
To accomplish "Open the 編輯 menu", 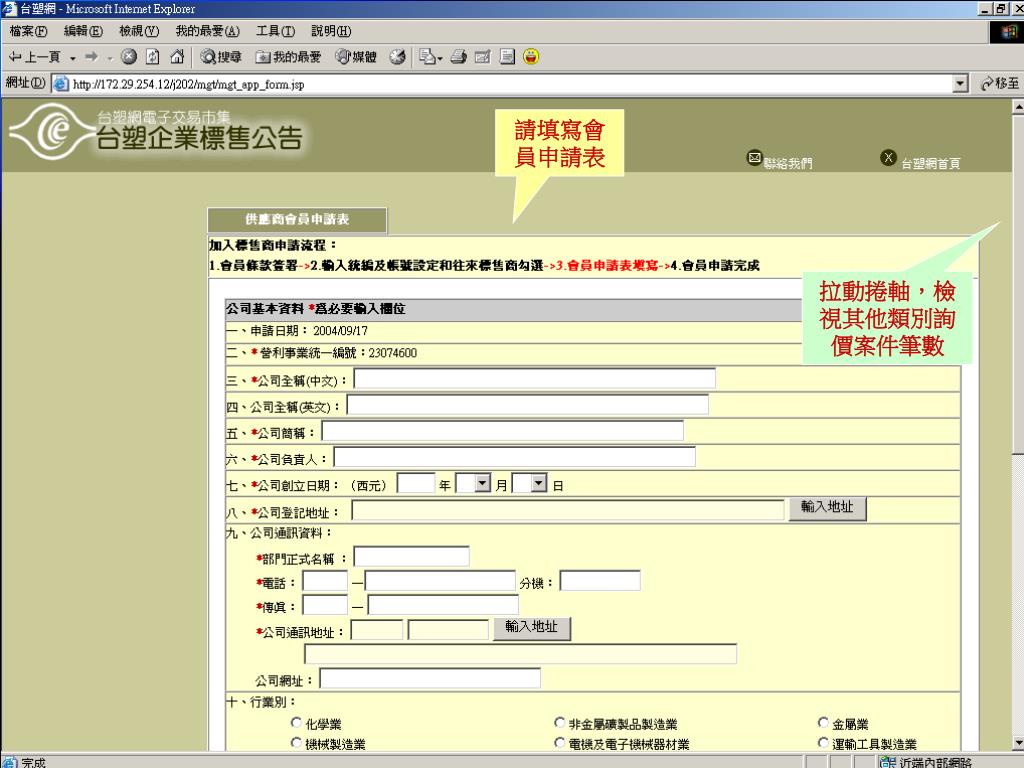I will coord(83,31).
